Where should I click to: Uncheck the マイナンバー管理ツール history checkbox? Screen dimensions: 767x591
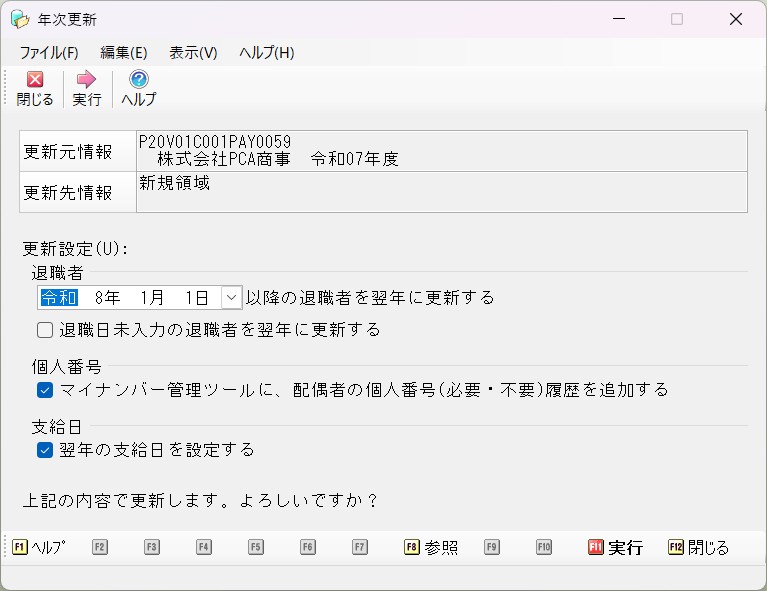point(45,390)
